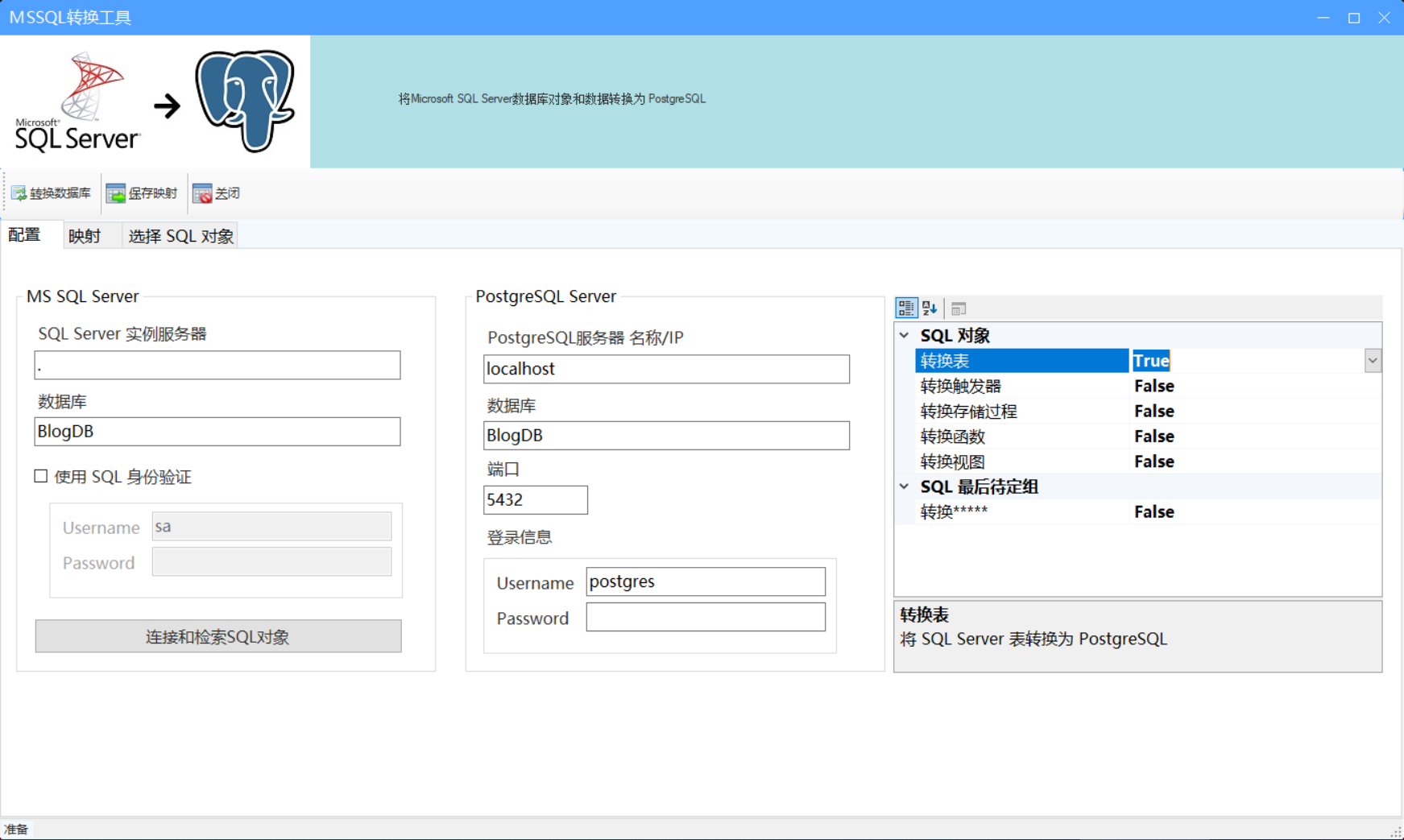Image resolution: width=1404 pixels, height=840 pixels.
Task: Switch the property grid to categorized view
Action: 906,308
